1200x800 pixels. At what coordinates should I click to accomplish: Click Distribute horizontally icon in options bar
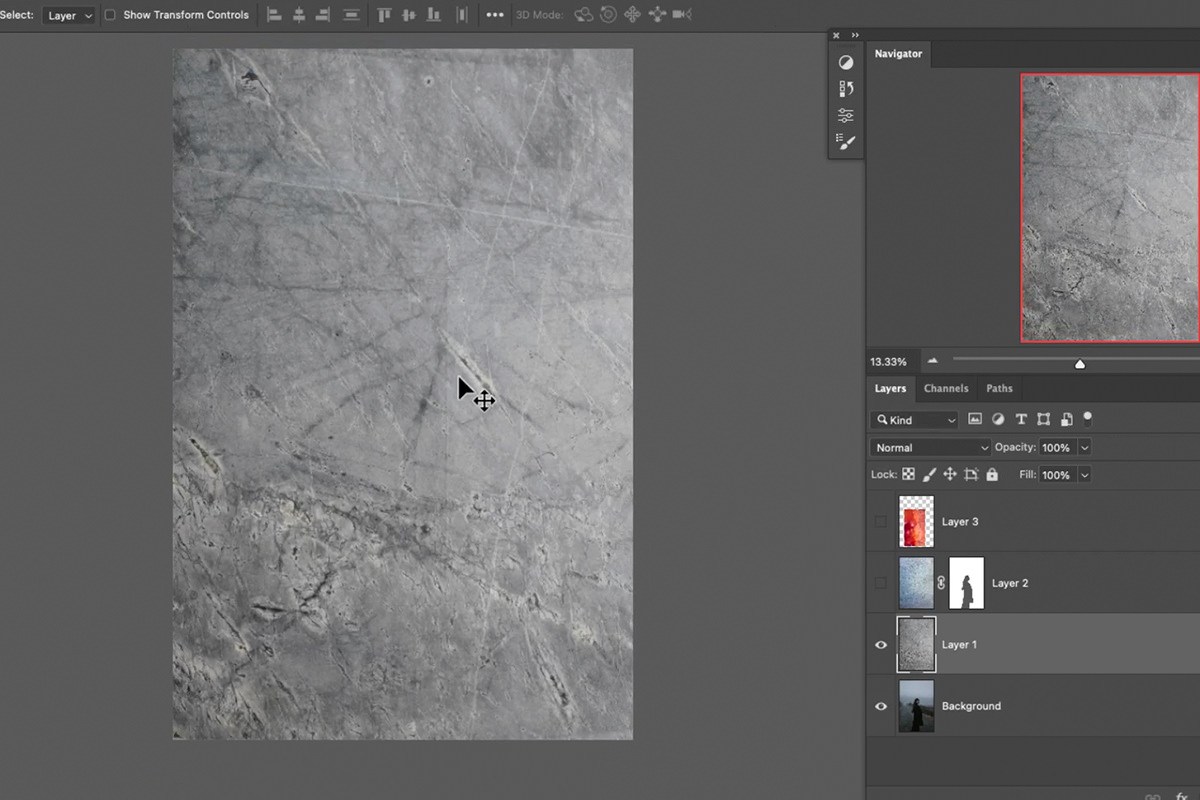[461, 15]
